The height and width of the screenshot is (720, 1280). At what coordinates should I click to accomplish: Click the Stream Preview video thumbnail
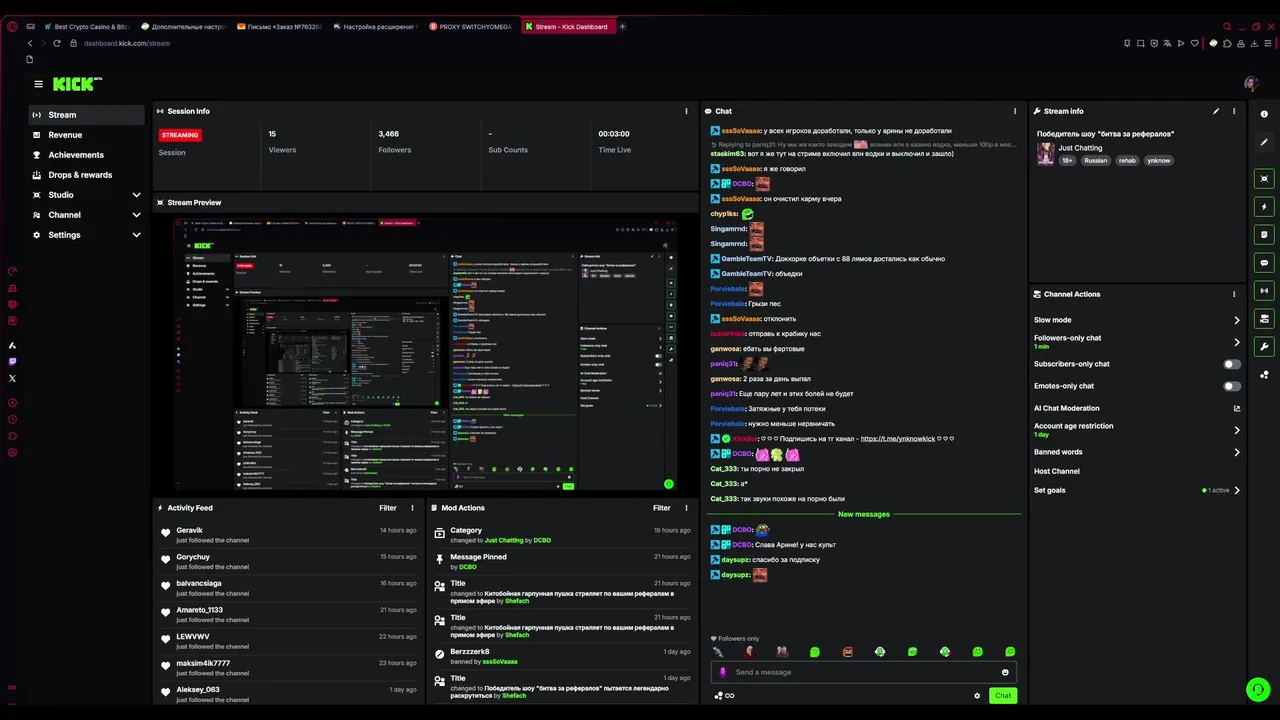point(425,354)
